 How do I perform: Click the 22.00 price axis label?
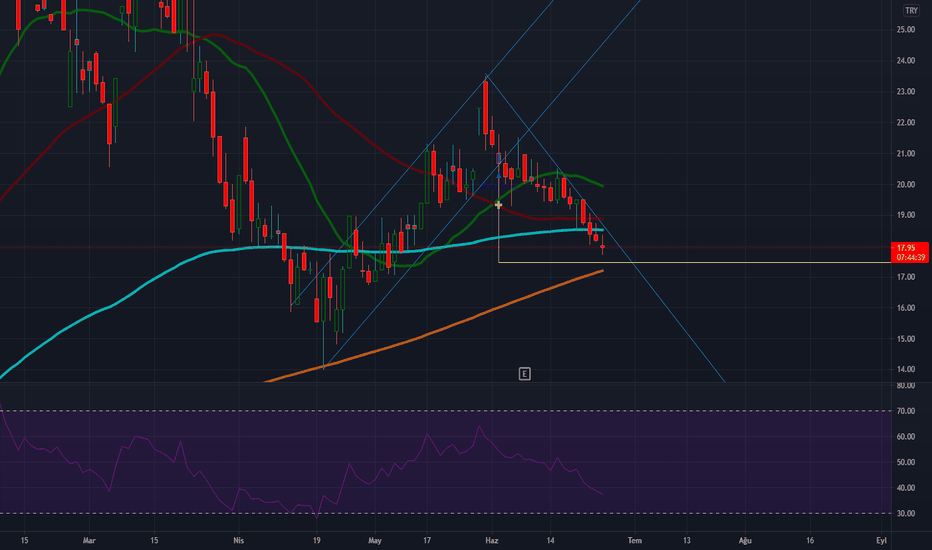[906, 122]
